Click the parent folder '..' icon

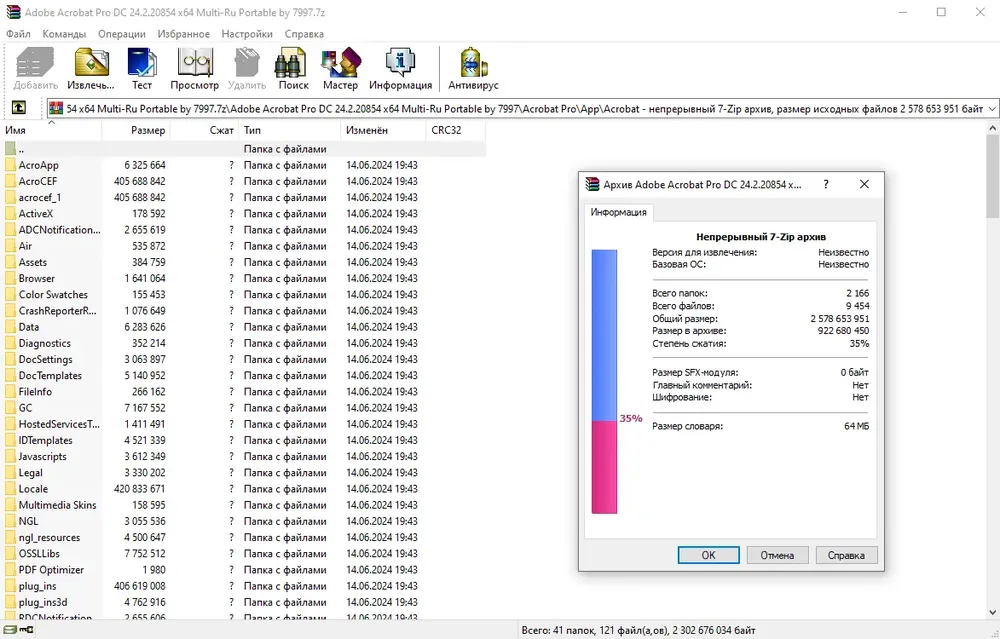[x=10, y=149]
